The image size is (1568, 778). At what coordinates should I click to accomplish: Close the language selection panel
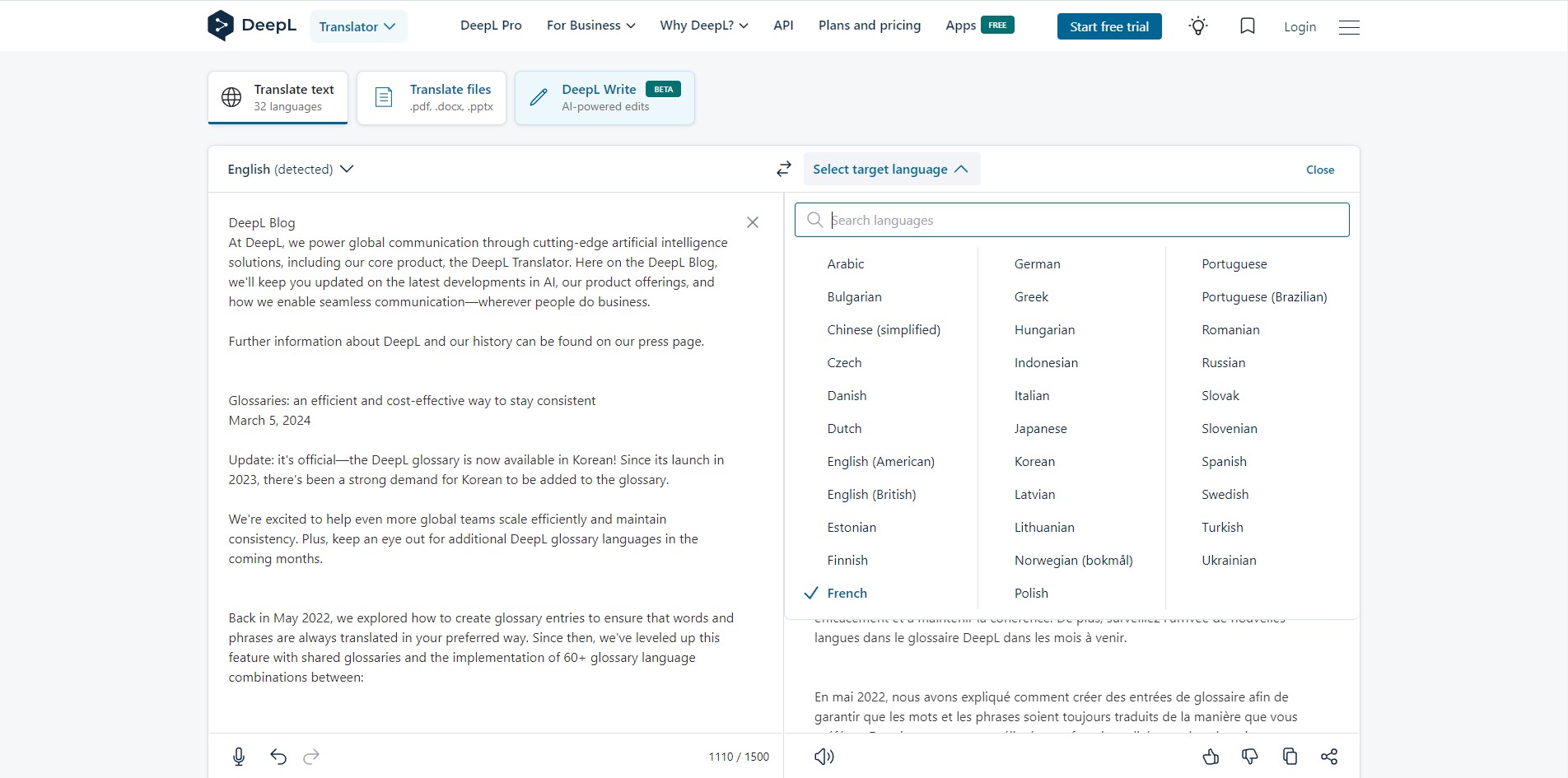click(1320, 170)
